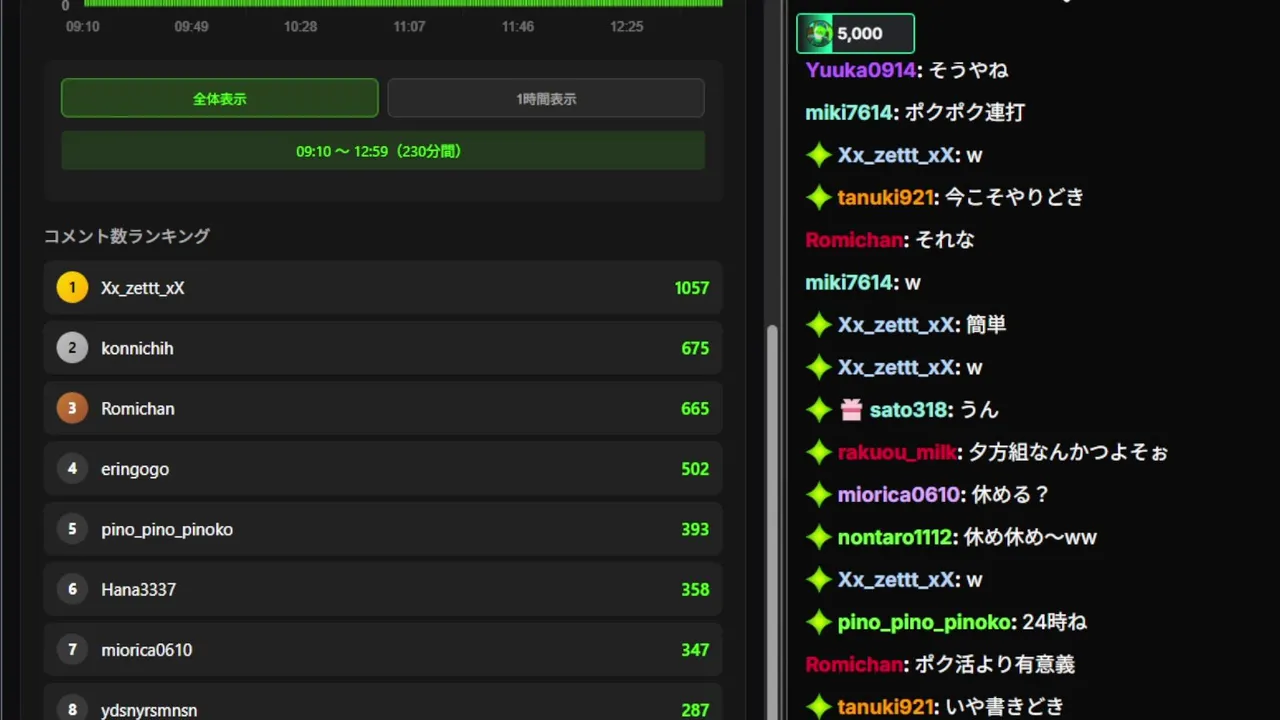Image resolution: width=1280 pixels, height=720 pixels.
Task: Click the sparkle badge before pino_pino_pinoko's 24時ね message
Action: 819,622
